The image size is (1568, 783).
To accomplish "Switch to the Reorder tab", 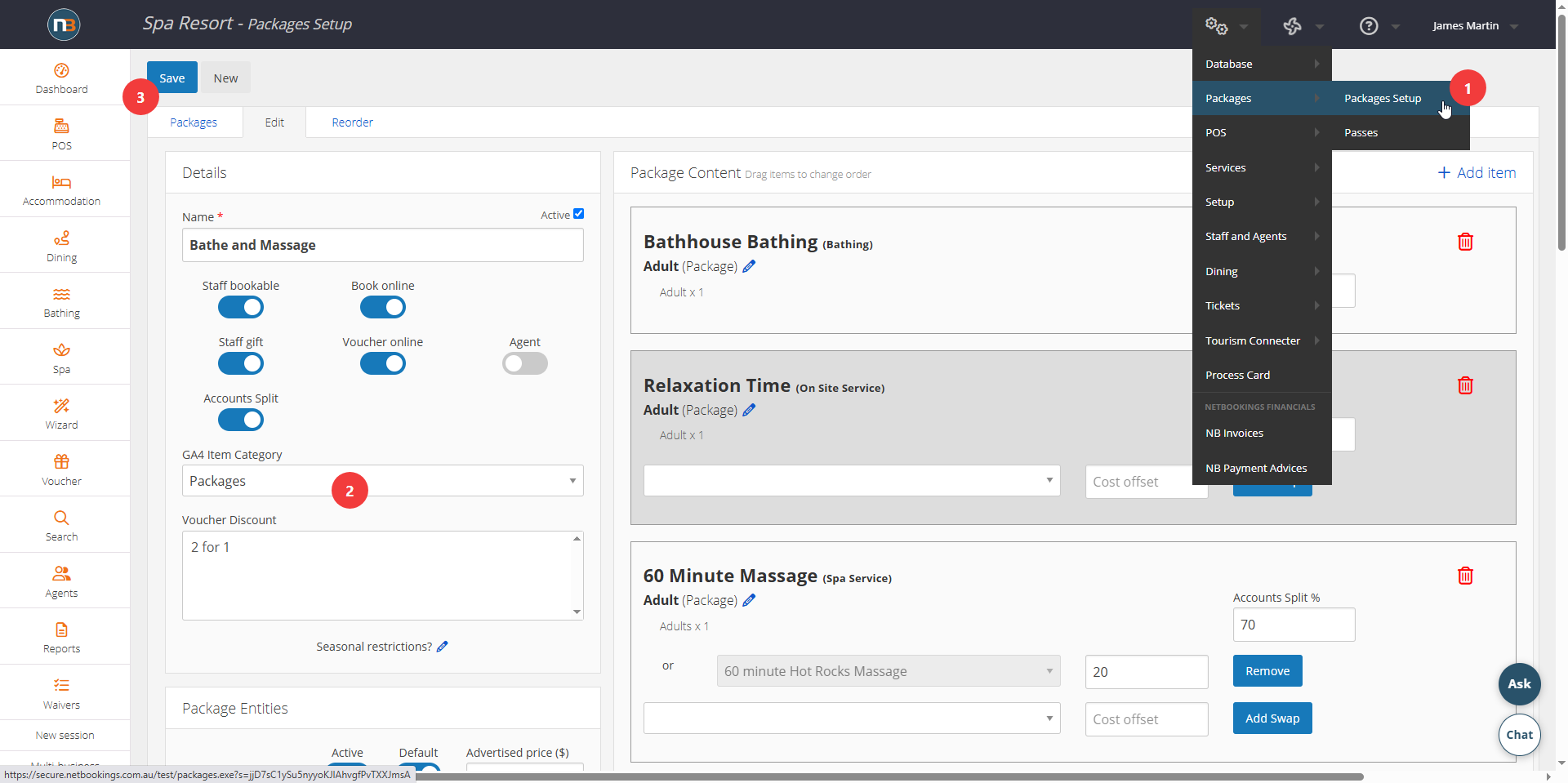I will point(353,122).
